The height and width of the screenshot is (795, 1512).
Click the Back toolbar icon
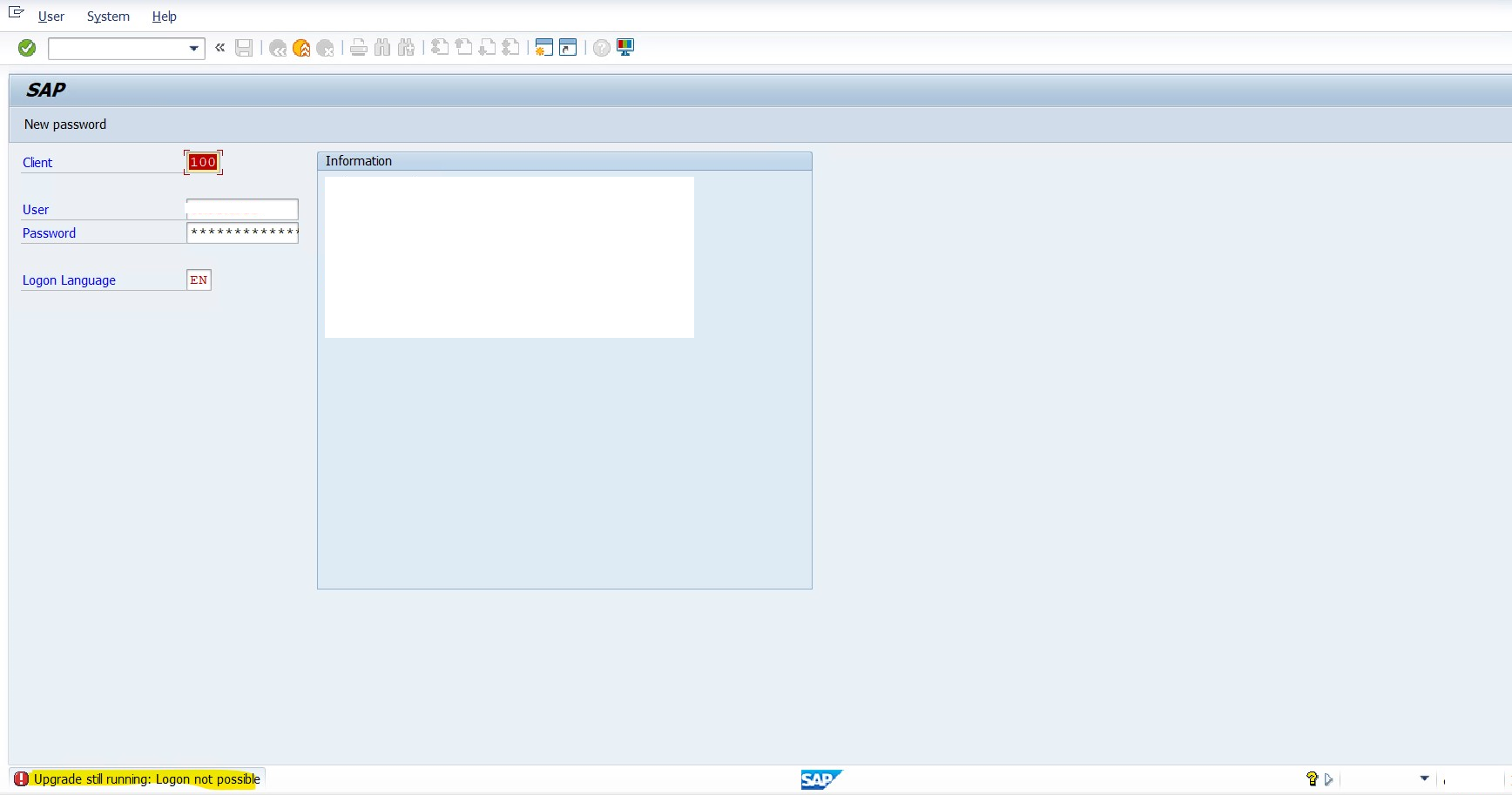pos(278,48)
